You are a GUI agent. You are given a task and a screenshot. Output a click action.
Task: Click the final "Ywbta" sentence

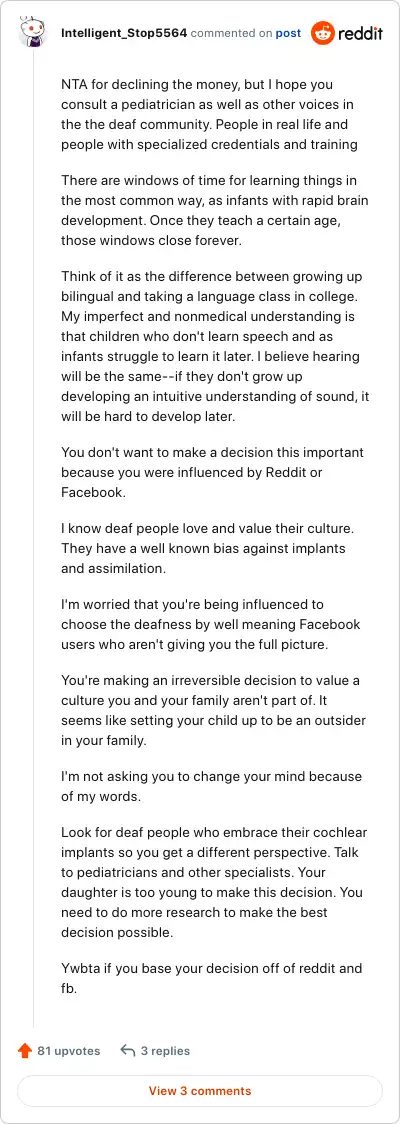pyautogui.click(x=211, y=977)
